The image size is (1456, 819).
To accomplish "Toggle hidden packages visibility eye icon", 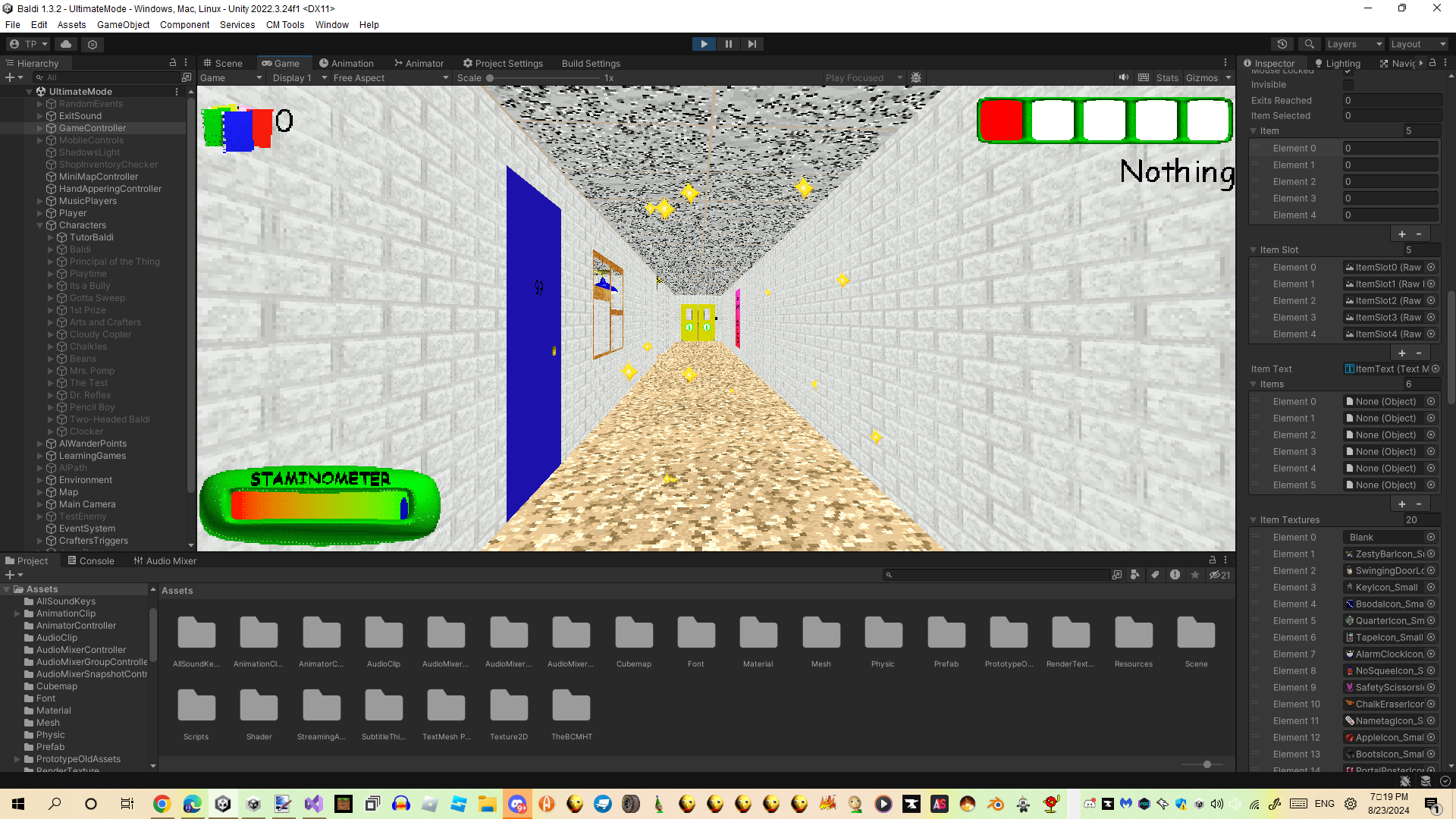I will 1219,575.
